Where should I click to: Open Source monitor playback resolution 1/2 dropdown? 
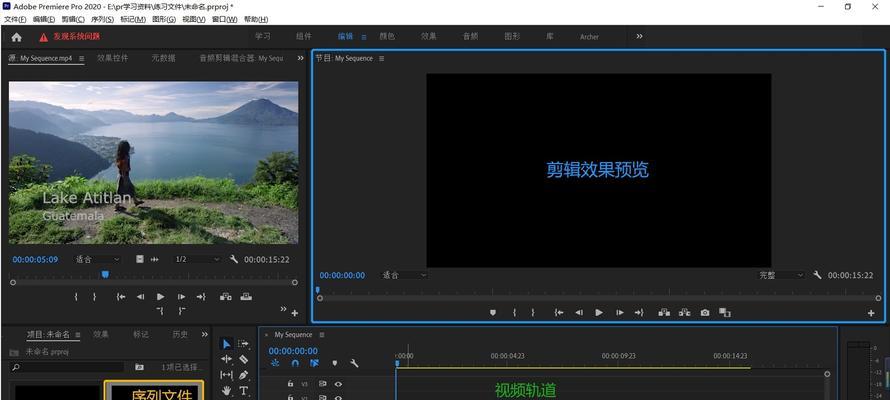(197, 259)
